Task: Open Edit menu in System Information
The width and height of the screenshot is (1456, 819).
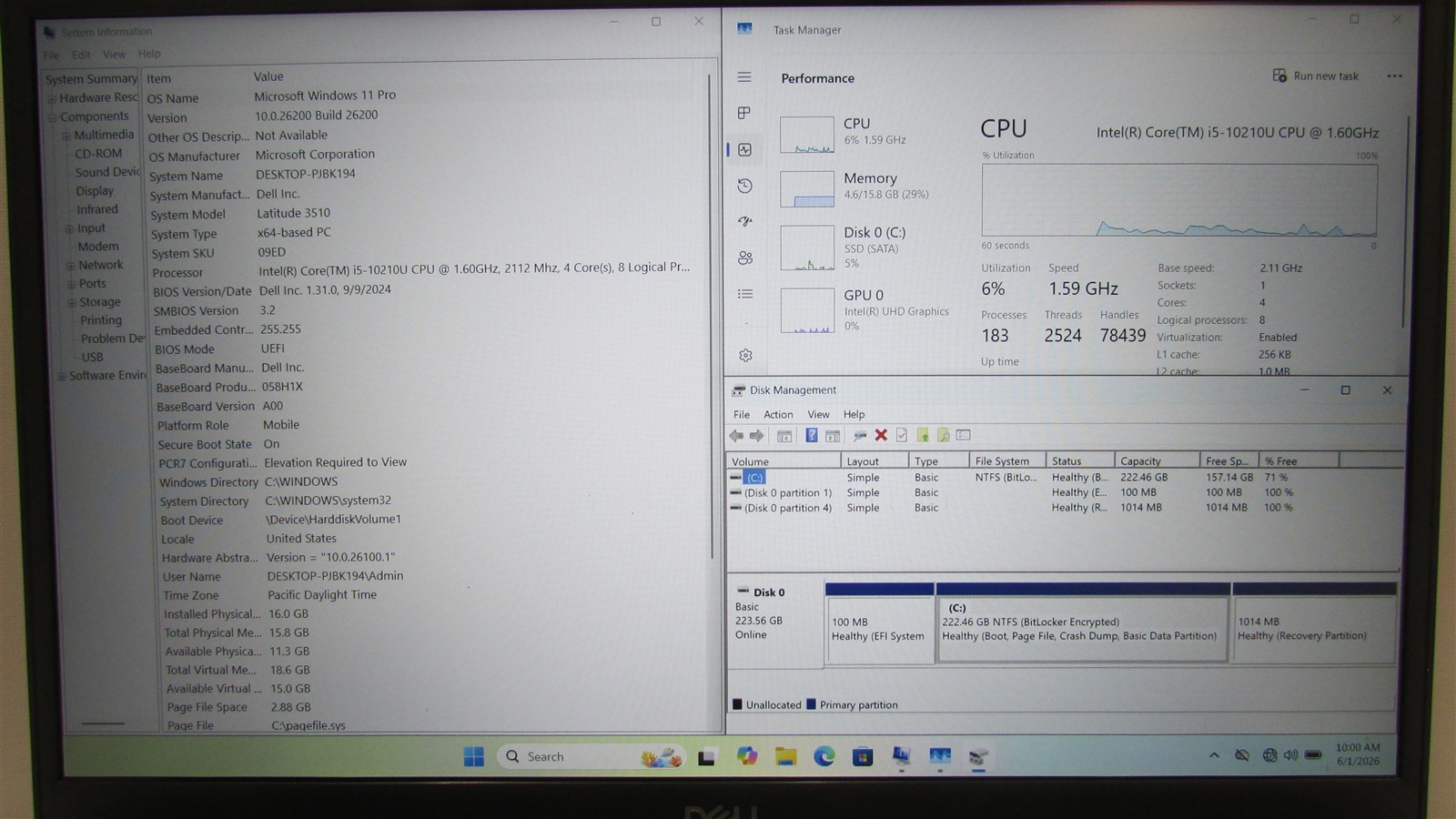Action: [x=81, y=55]
